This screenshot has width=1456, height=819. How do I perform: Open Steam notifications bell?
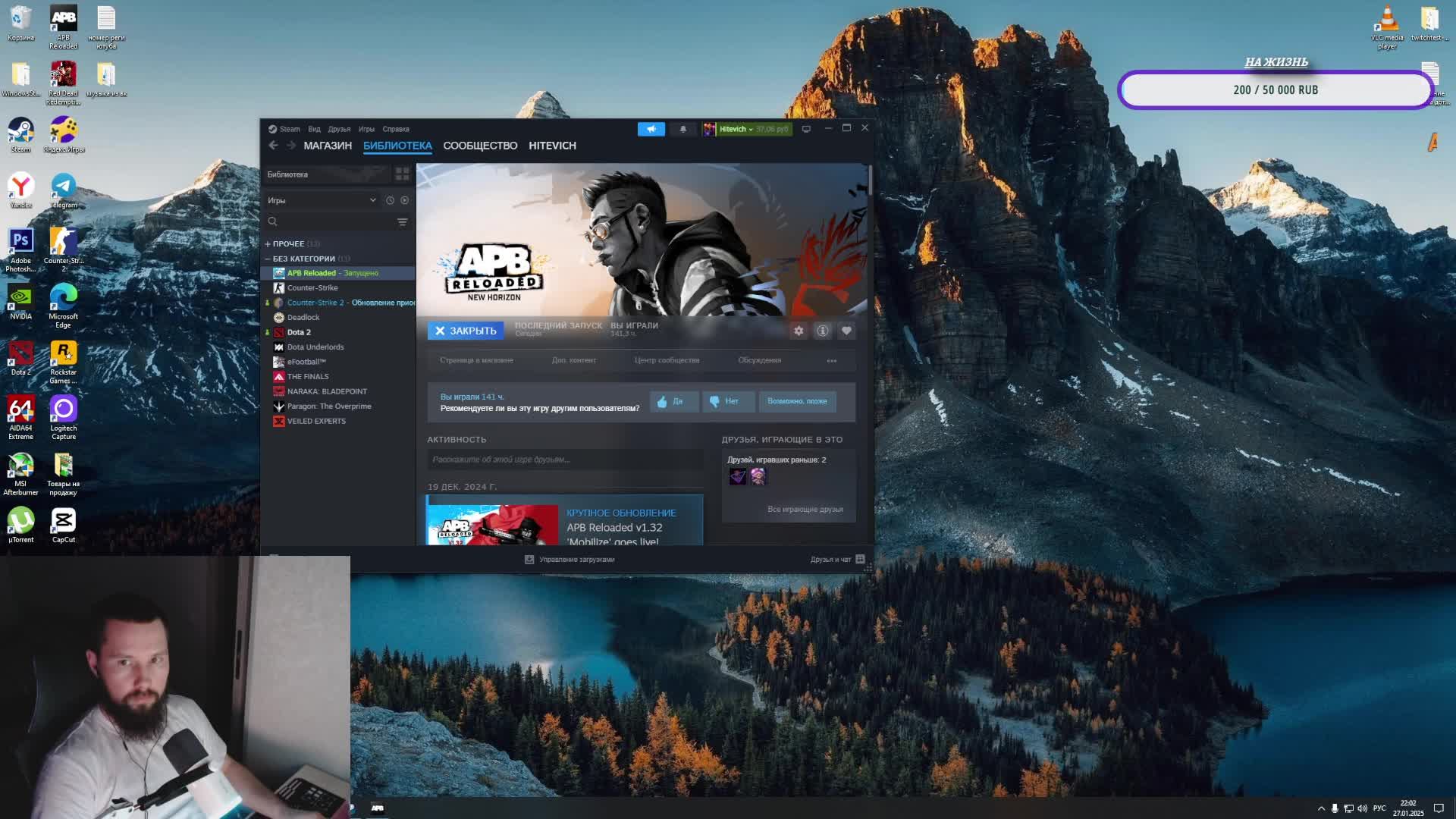pyautogui.click(x=682, y=129)
